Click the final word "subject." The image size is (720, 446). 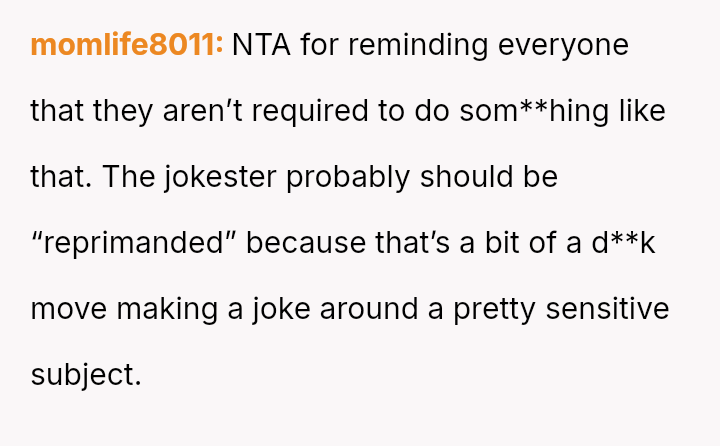tap(86, 375)
